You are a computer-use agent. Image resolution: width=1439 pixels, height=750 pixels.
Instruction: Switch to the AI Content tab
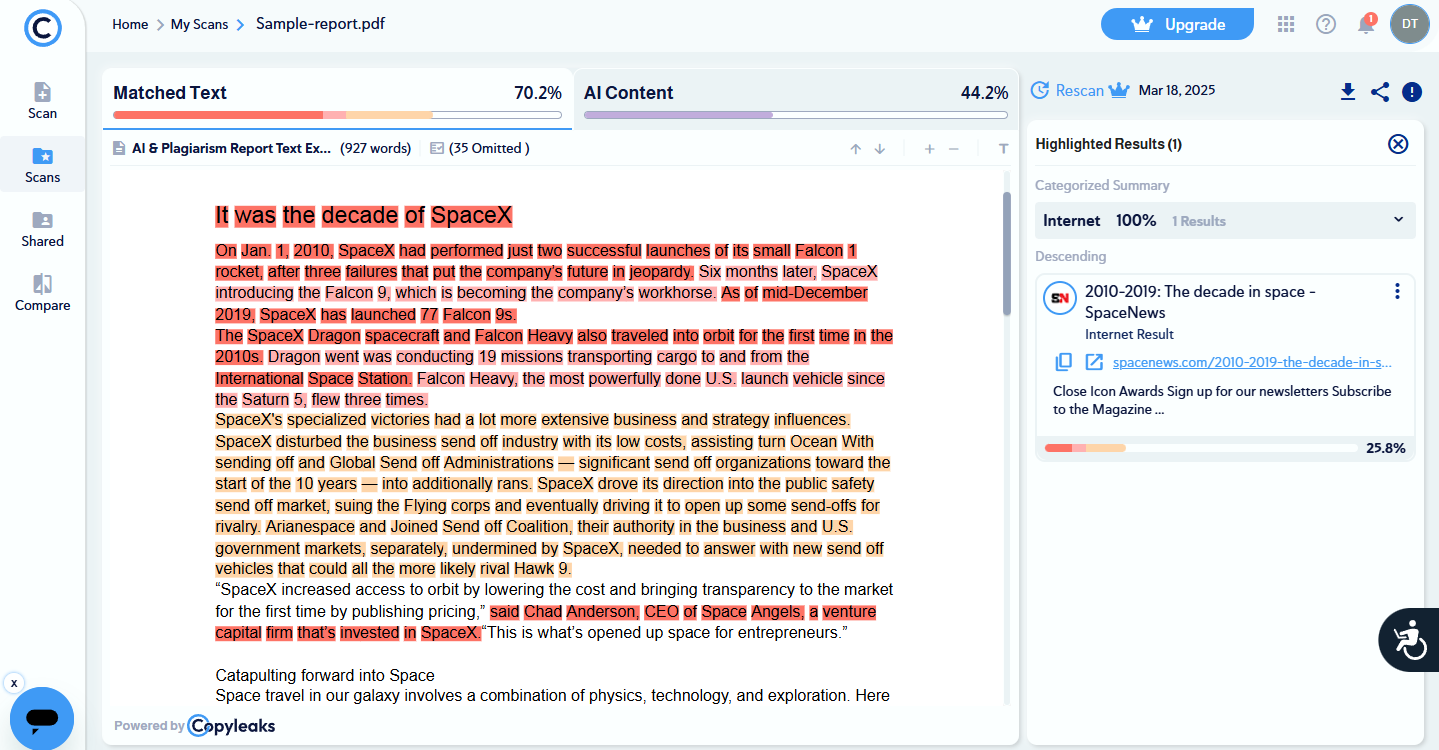tap(796, 98)
